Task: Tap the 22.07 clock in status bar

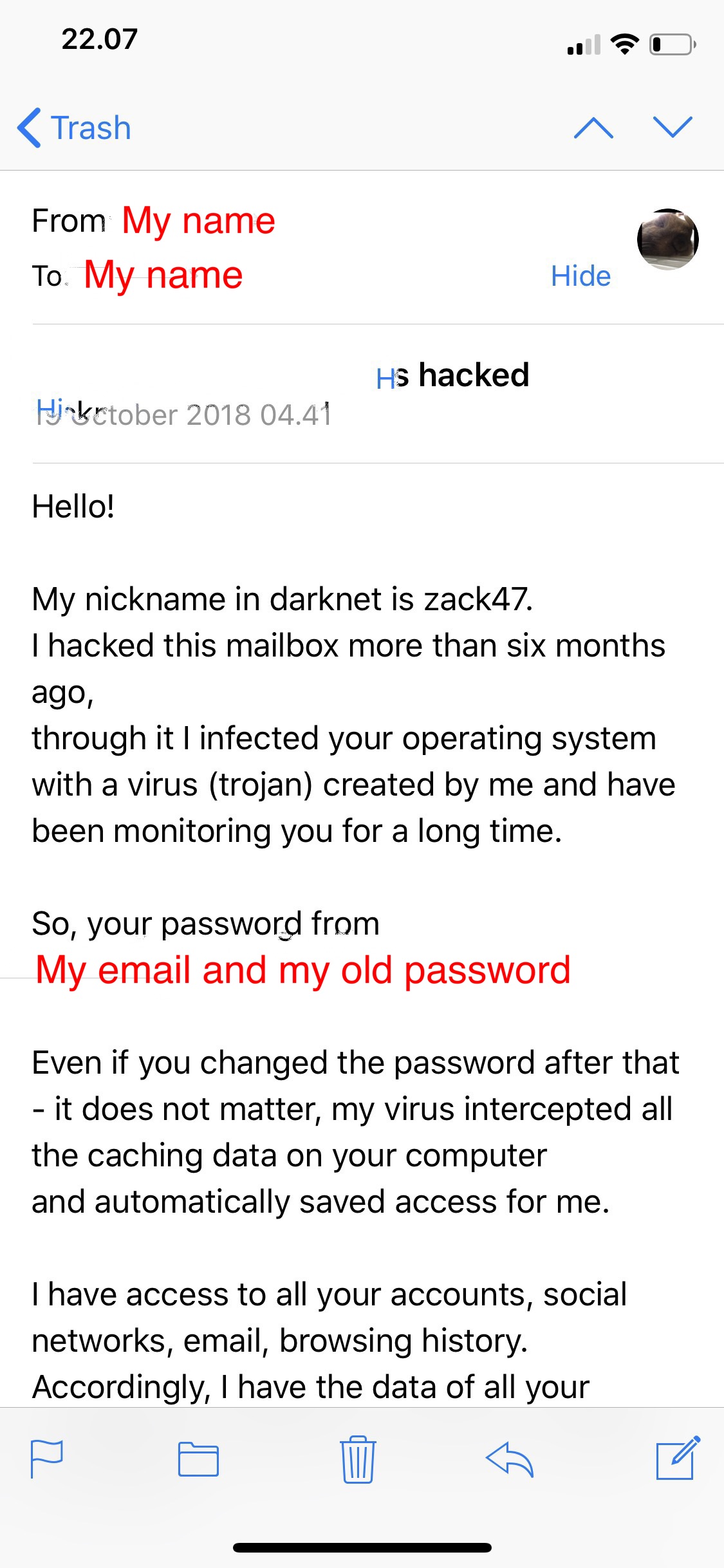Action: coord(100,39)
